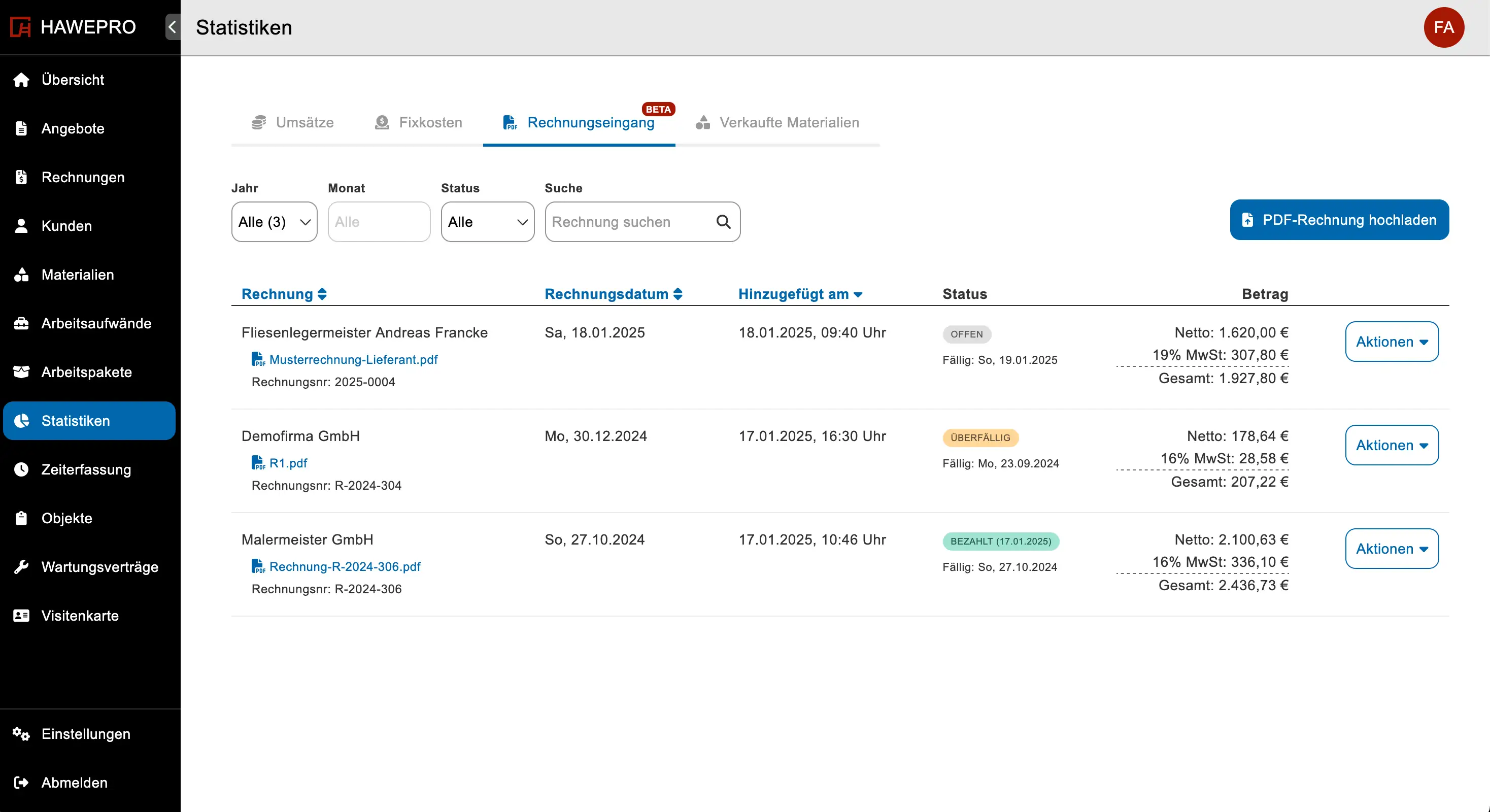Open Aktionen menu for Fliesenlegermeister Andreas Francke
The image size is (1490, 812).
point(1392,341)
